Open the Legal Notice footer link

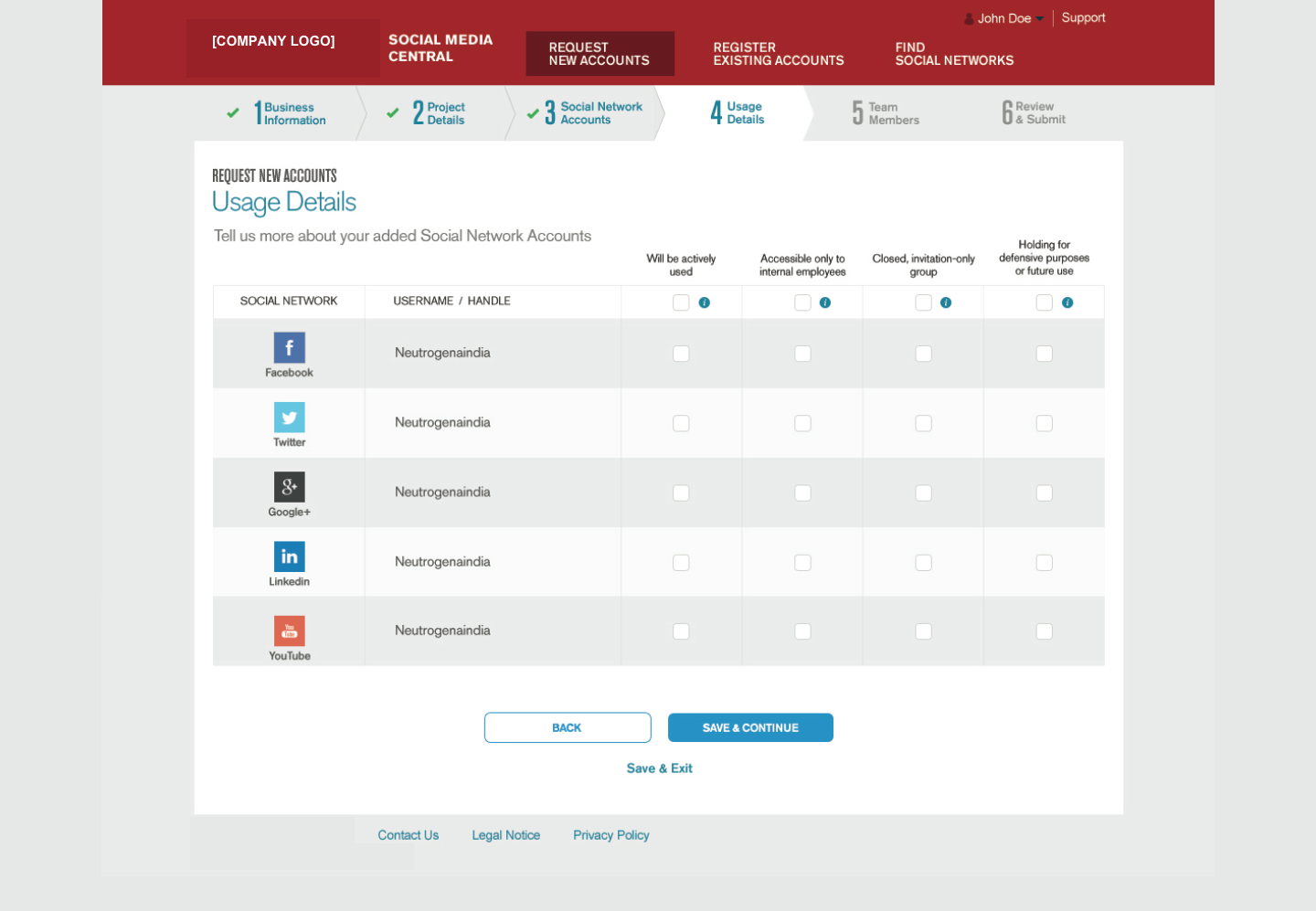[x=506, y=835]
